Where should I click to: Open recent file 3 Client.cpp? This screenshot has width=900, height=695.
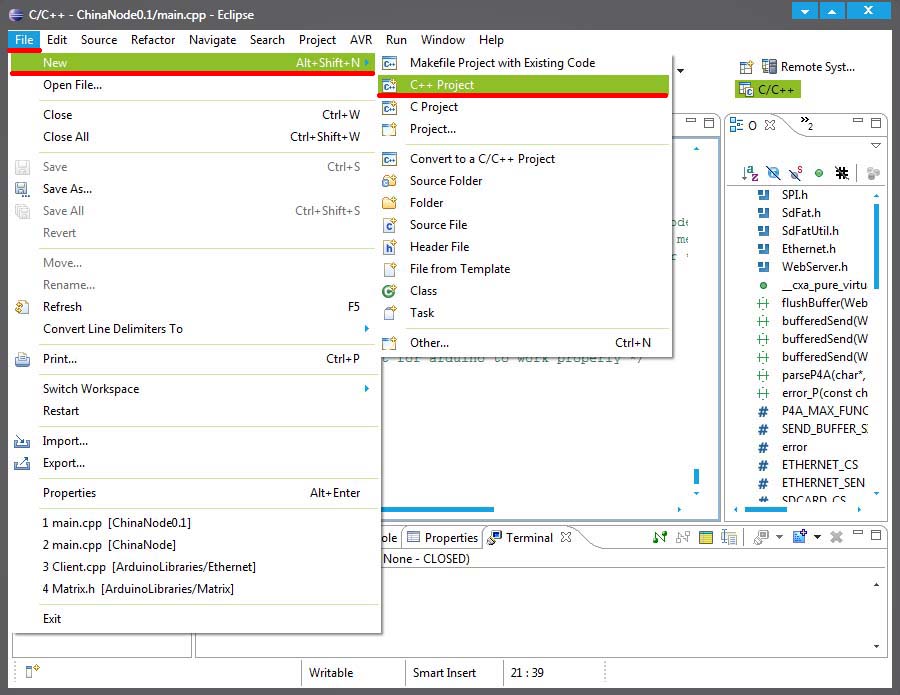point(194,566)
